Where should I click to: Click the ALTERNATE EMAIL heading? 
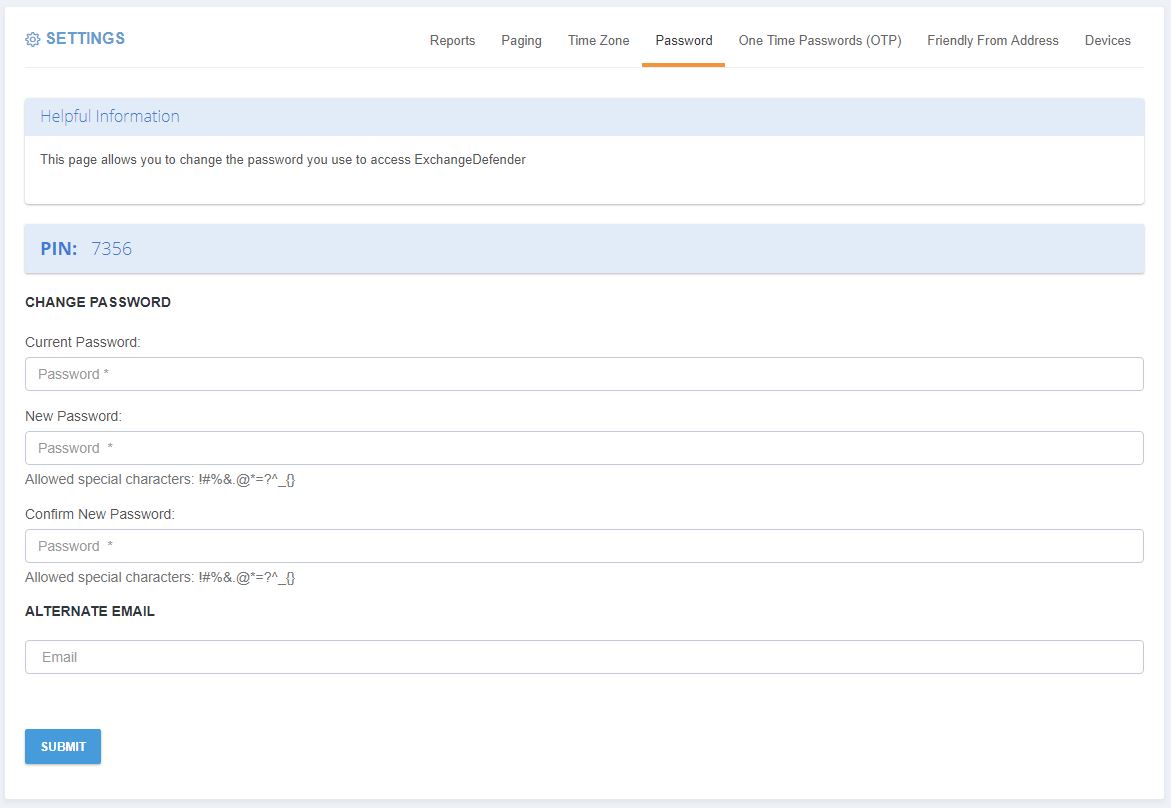pyautogui.click(x=90, y=612)
